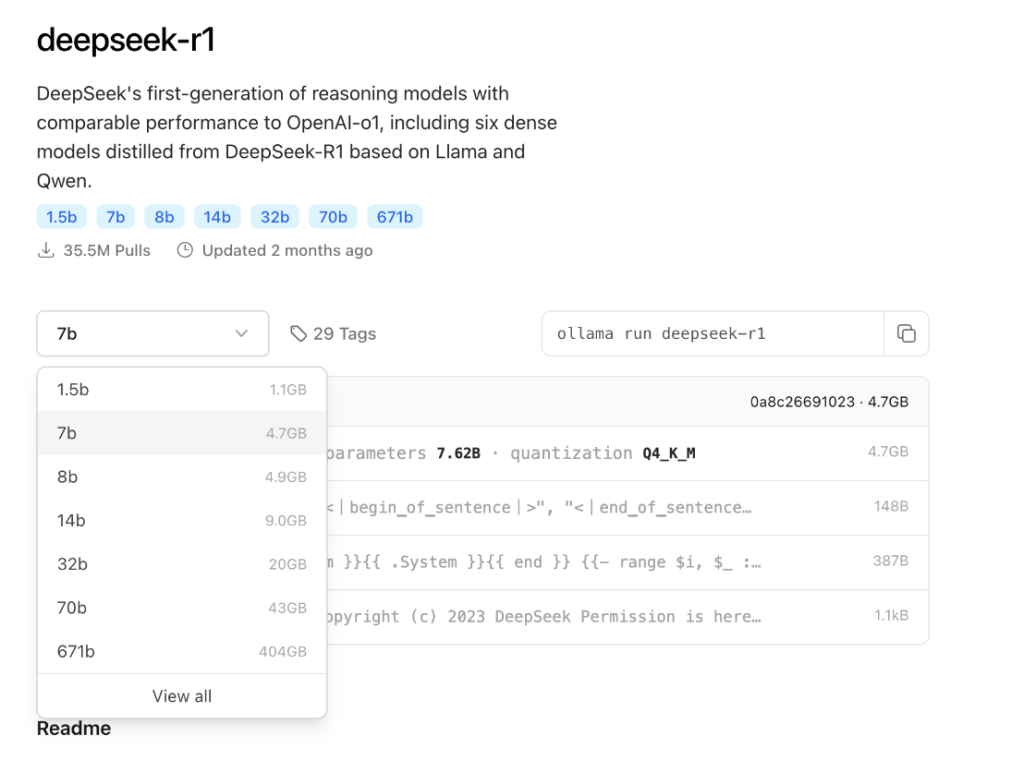This screenshot has height=772, width=1024.
Task: Click the chevron arrow in model selector
Action: pyautogui.click(x=241, y=334)
